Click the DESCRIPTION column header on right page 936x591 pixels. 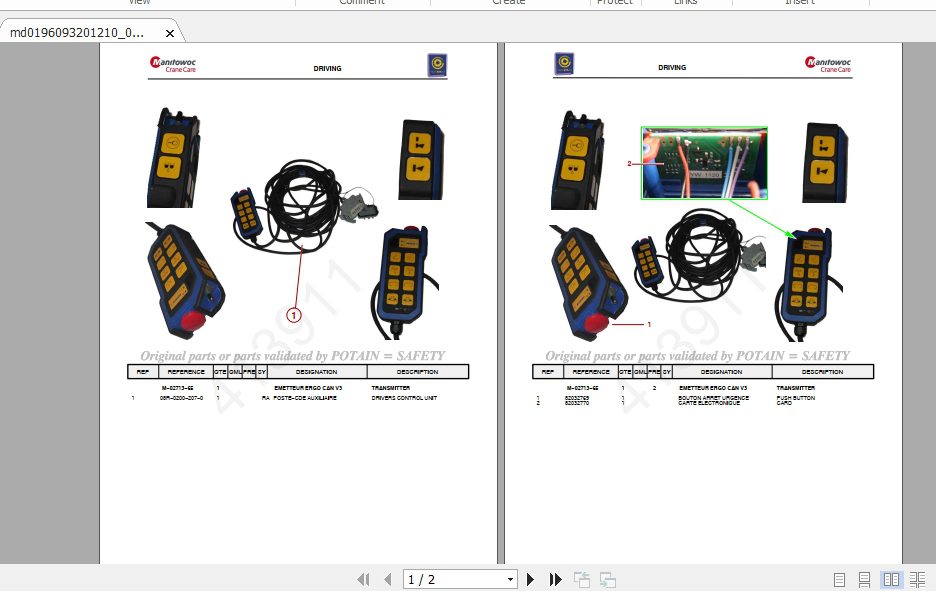pyautogui.click(x=823, y=372)
